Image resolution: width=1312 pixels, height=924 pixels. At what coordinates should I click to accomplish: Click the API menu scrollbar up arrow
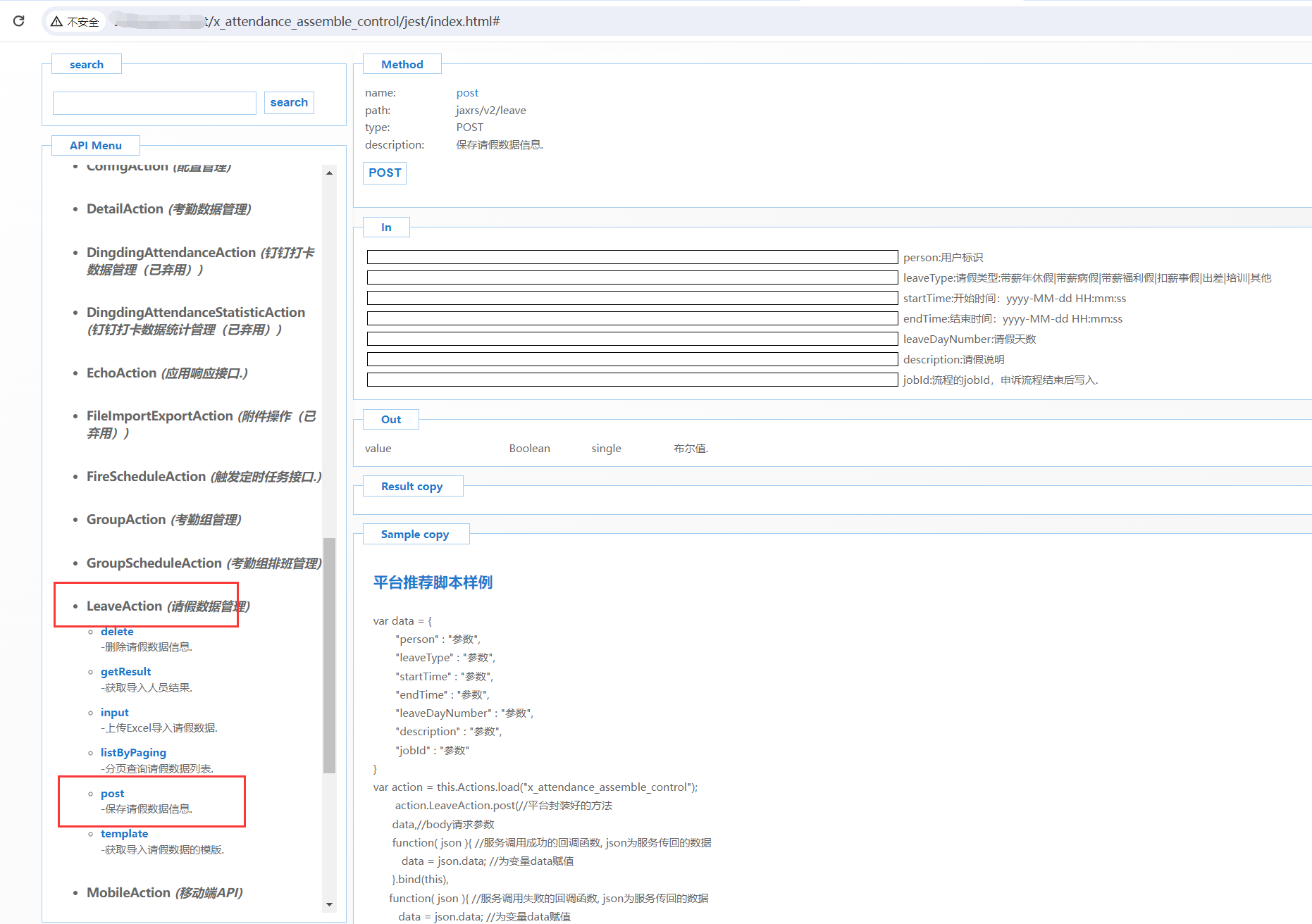pyautogui.click(x=329, y=173)
